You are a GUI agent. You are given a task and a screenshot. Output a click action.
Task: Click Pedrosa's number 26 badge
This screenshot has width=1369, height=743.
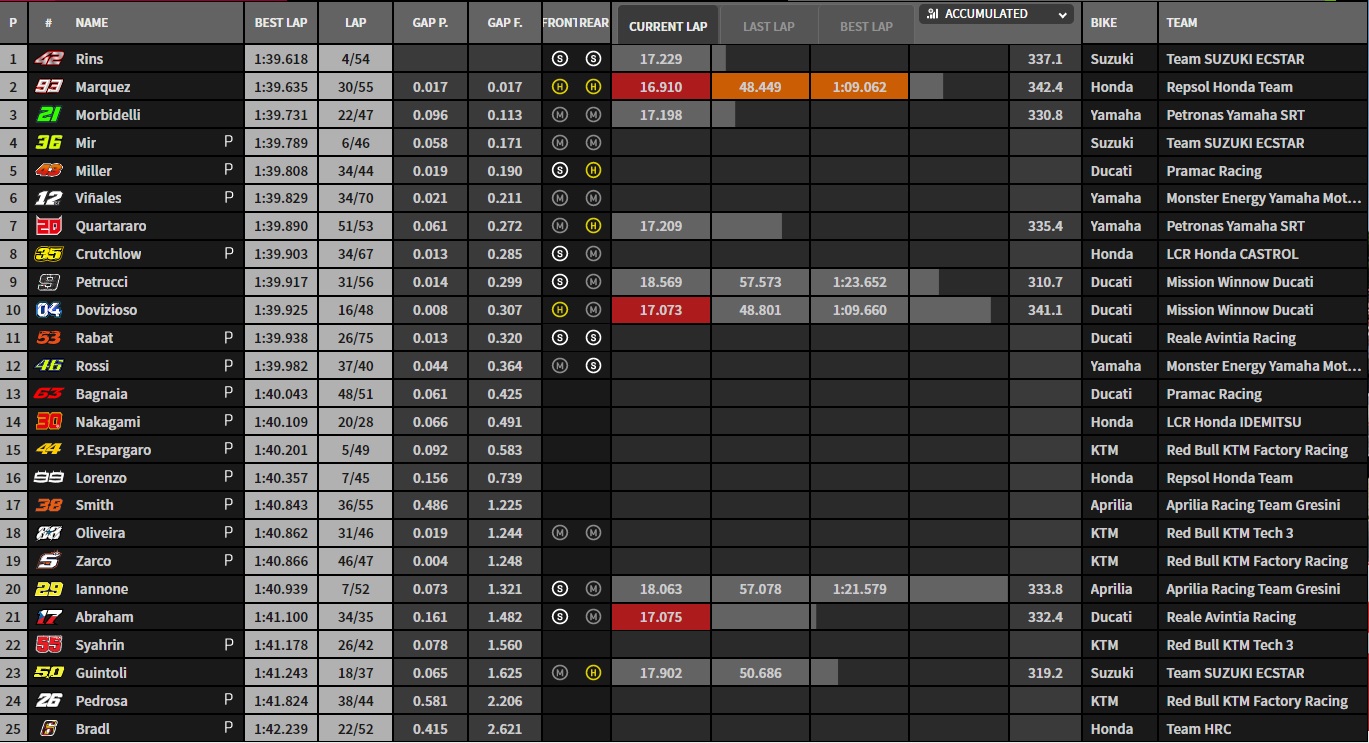[48, 701]
